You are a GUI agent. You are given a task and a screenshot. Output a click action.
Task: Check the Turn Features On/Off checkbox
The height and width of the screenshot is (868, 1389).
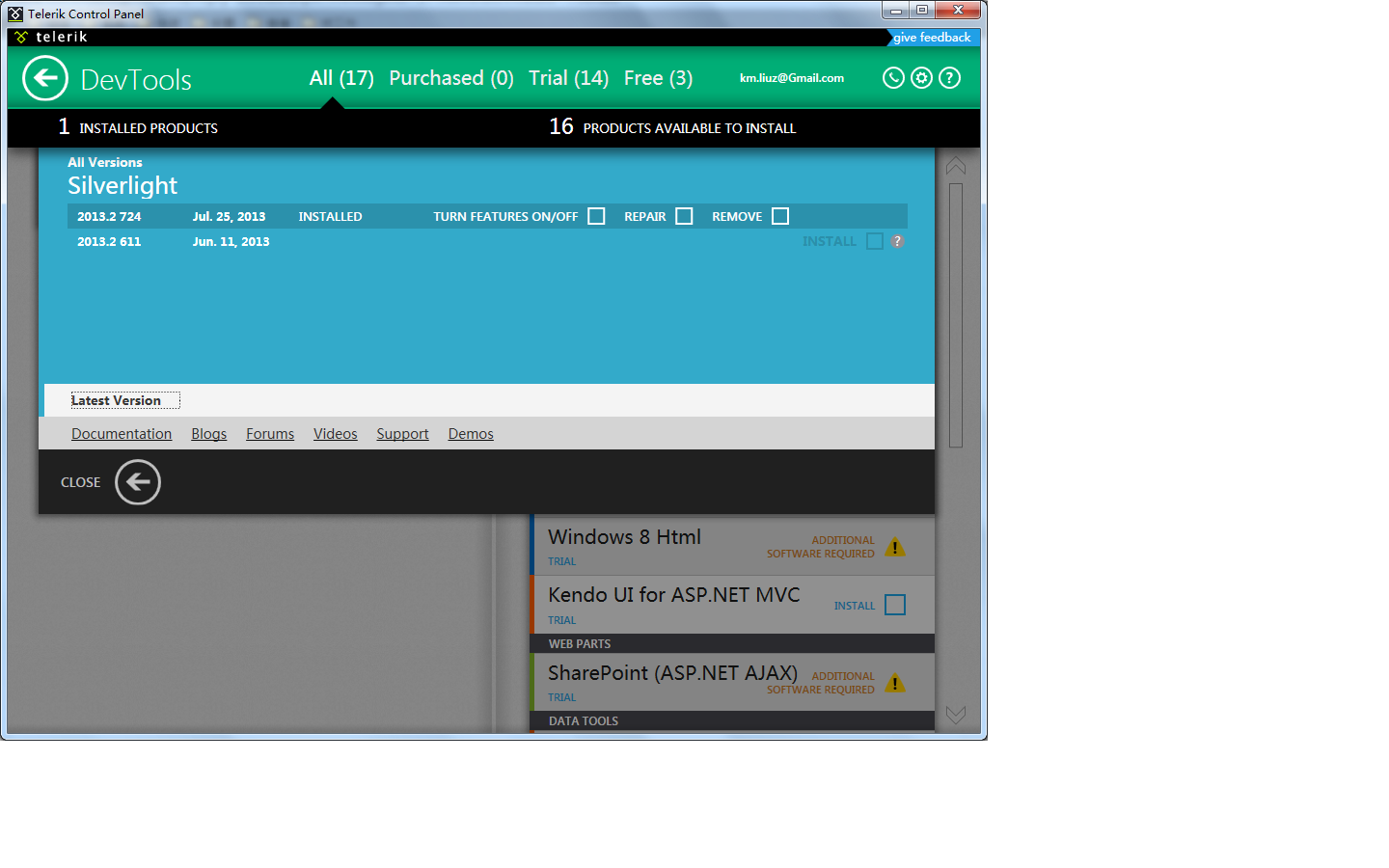pos(596,216)
